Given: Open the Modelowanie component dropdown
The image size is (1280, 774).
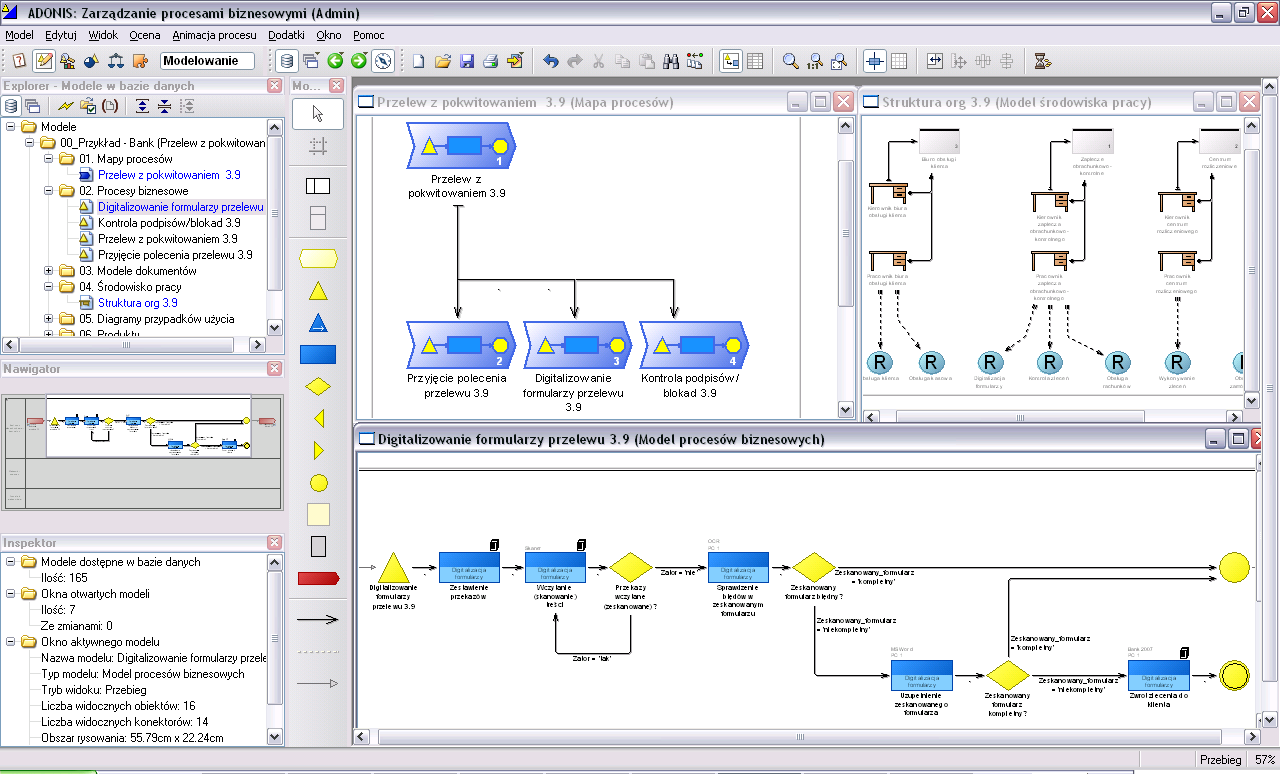Looking at the screenshot, I should [209, 61].
